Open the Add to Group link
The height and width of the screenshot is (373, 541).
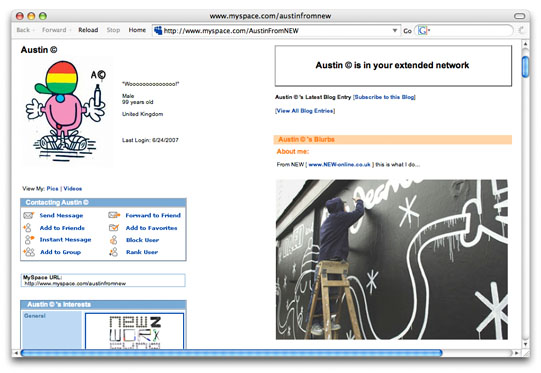tap(60, 252)
